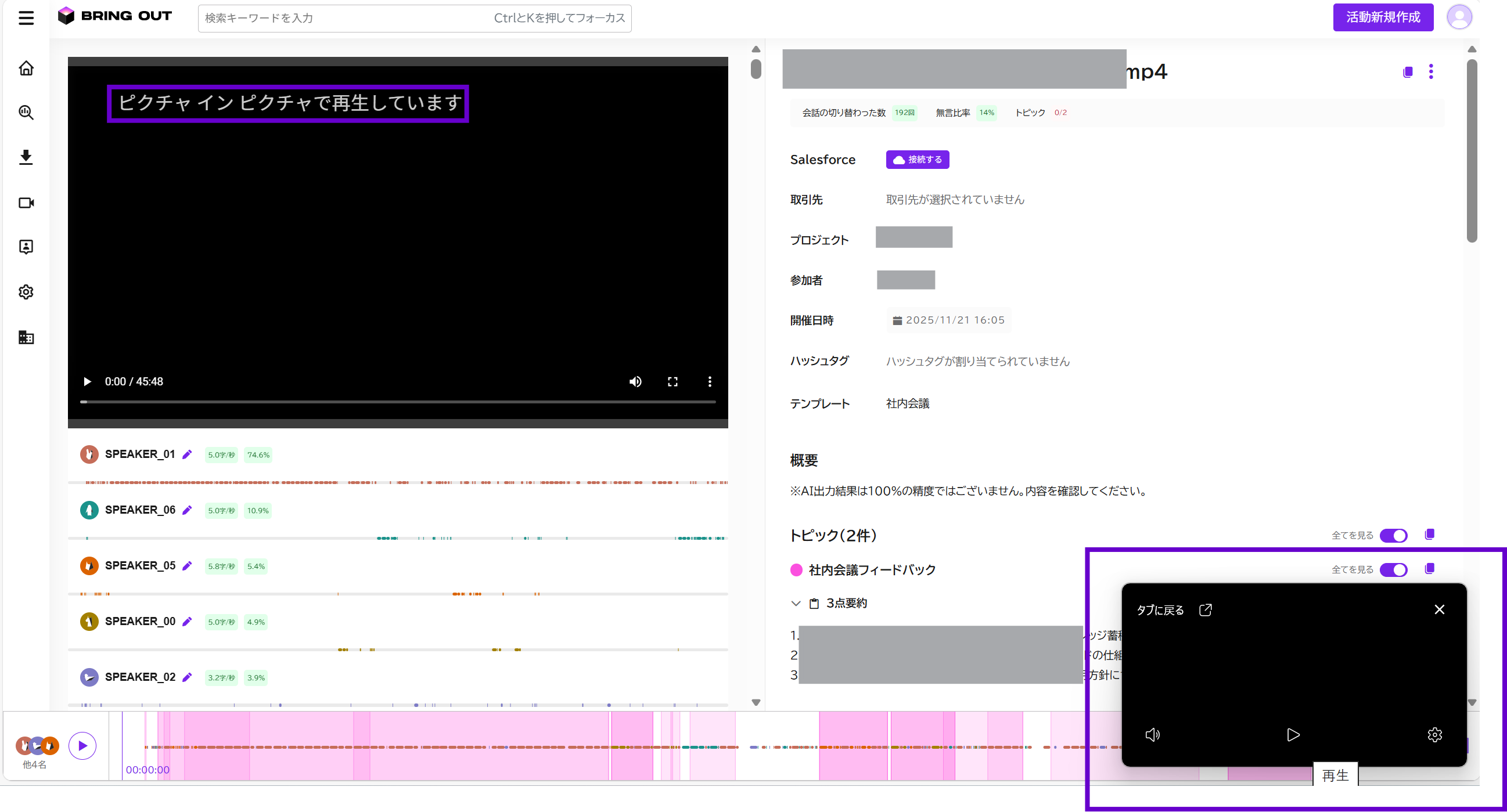Click the download icon in sidebar

click(26, 157)
